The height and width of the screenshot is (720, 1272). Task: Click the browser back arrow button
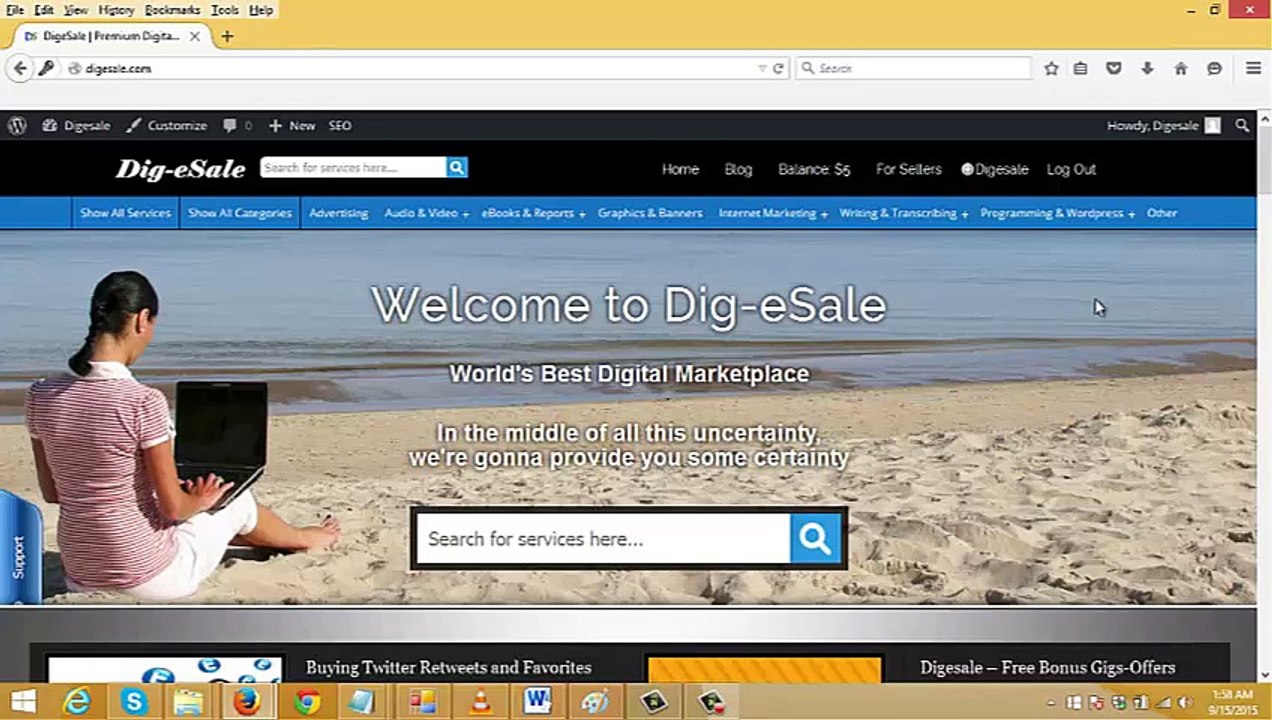[19, 68]
